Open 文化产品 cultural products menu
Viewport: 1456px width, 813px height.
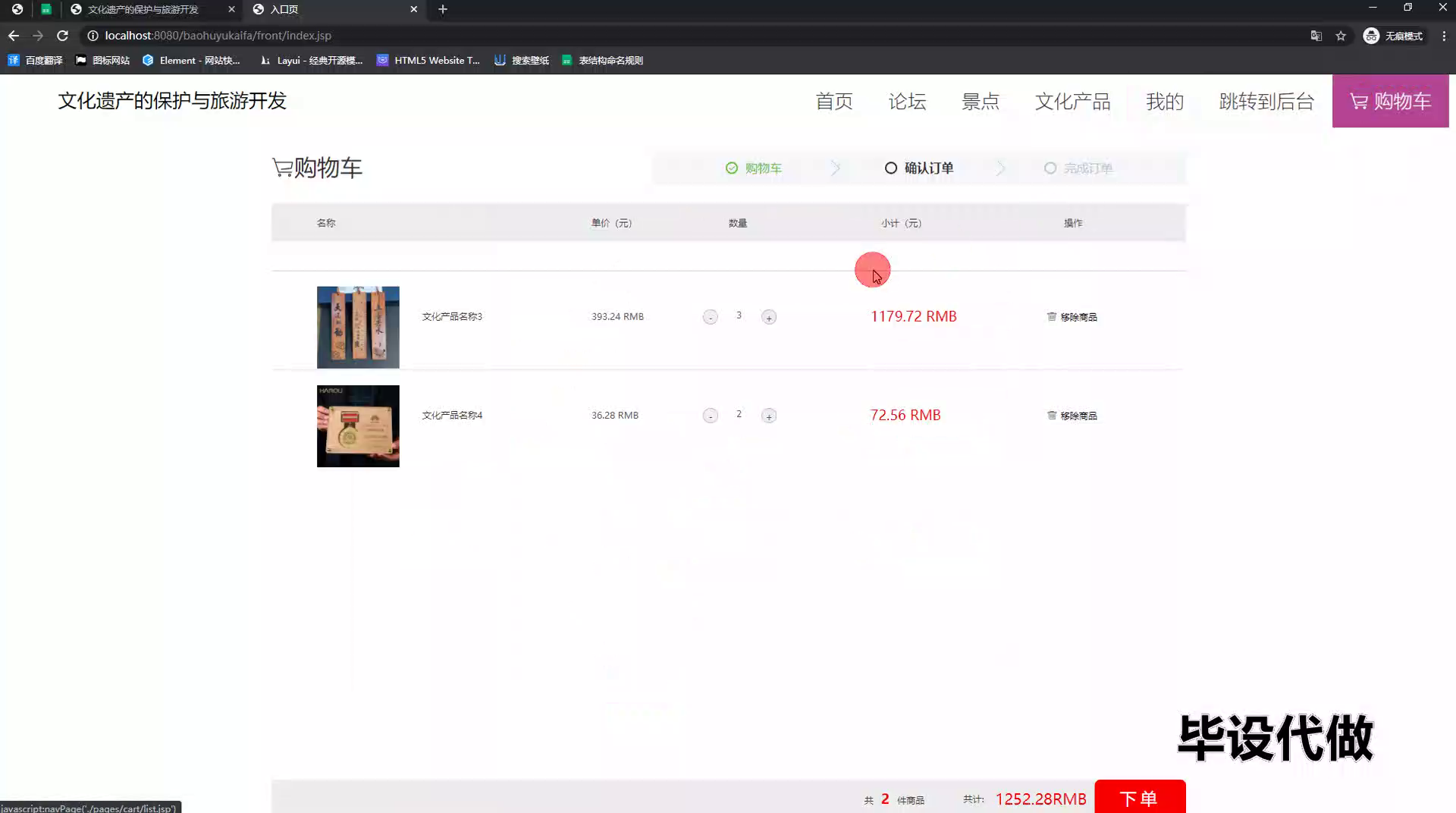[x=1072, y=101]
